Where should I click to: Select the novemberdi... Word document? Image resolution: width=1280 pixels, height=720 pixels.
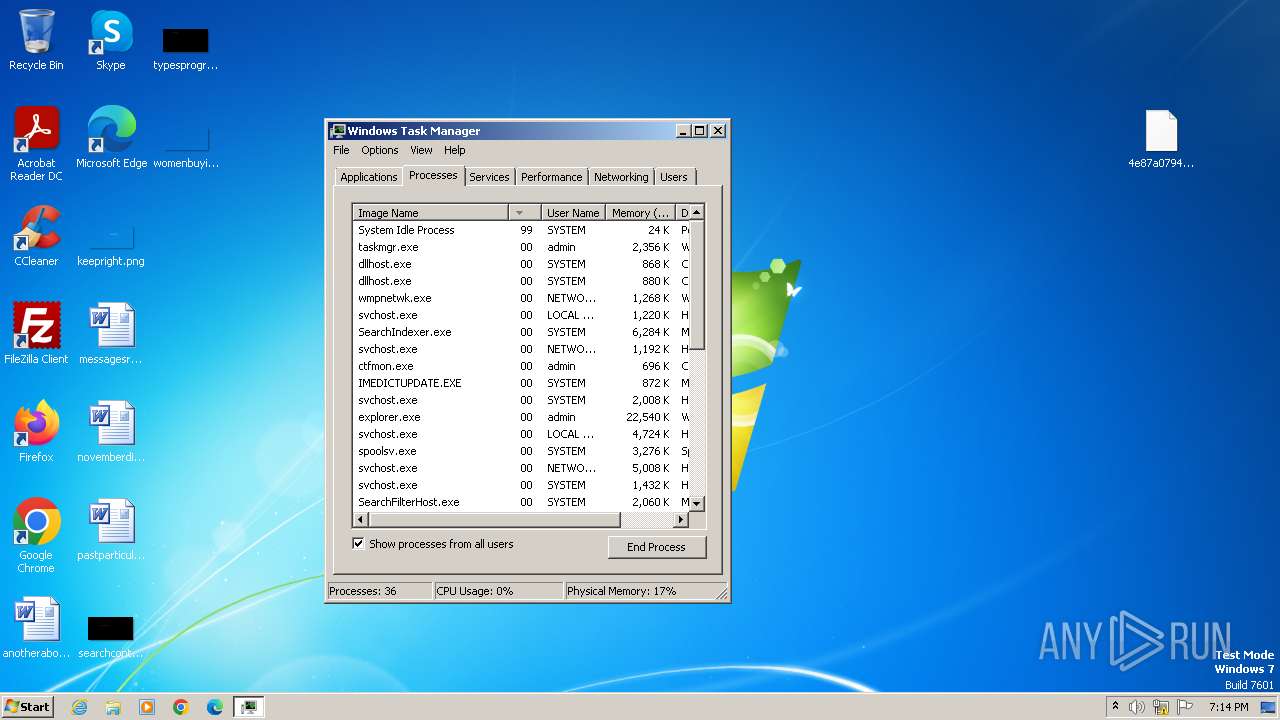point(110,431)
